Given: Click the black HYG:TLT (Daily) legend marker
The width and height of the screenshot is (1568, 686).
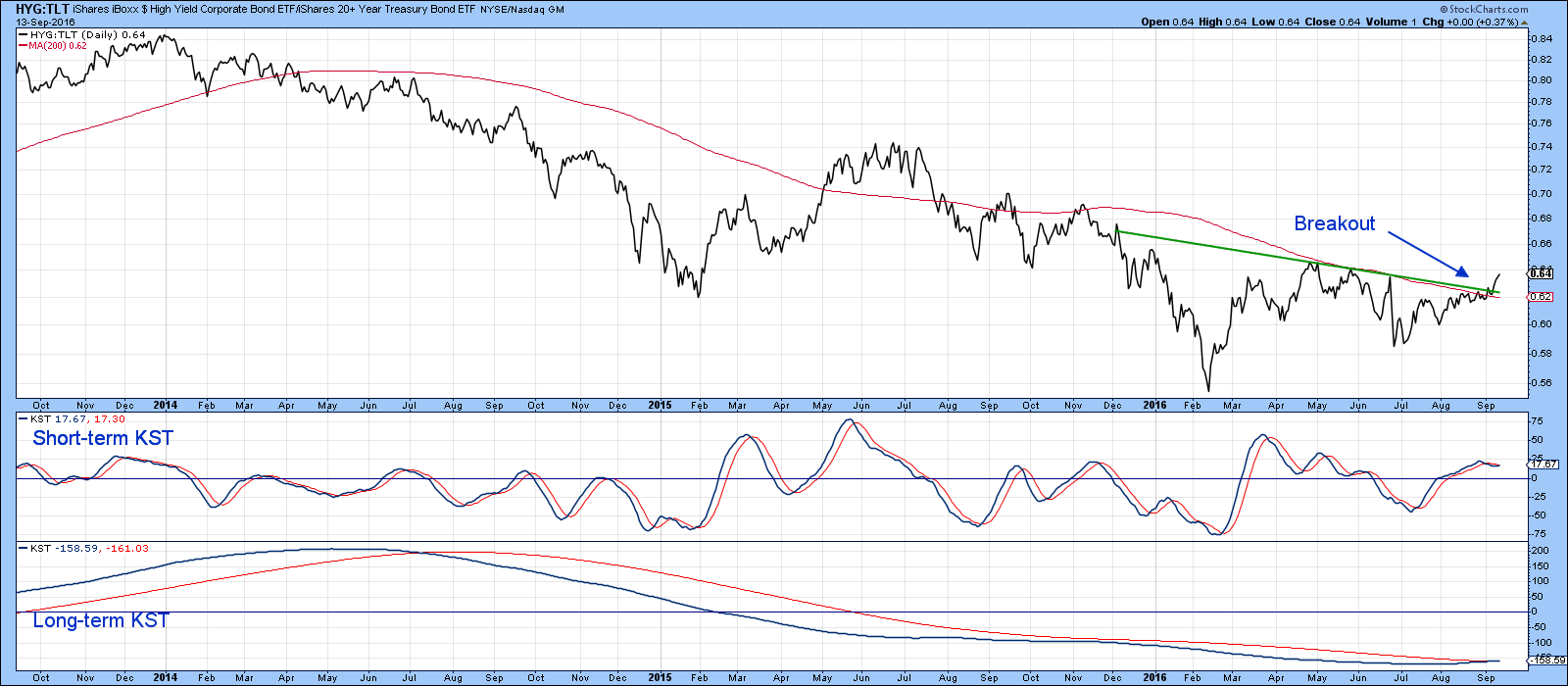Looking at the screenshot, I should pyautogui.click(x=24, y=35).
